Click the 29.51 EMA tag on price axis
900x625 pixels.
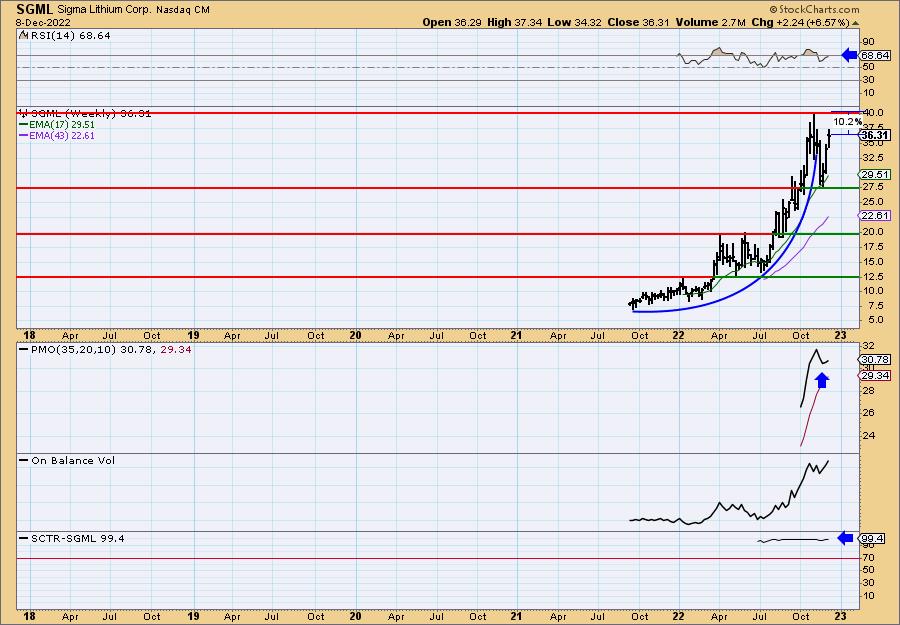coord(875,175)
